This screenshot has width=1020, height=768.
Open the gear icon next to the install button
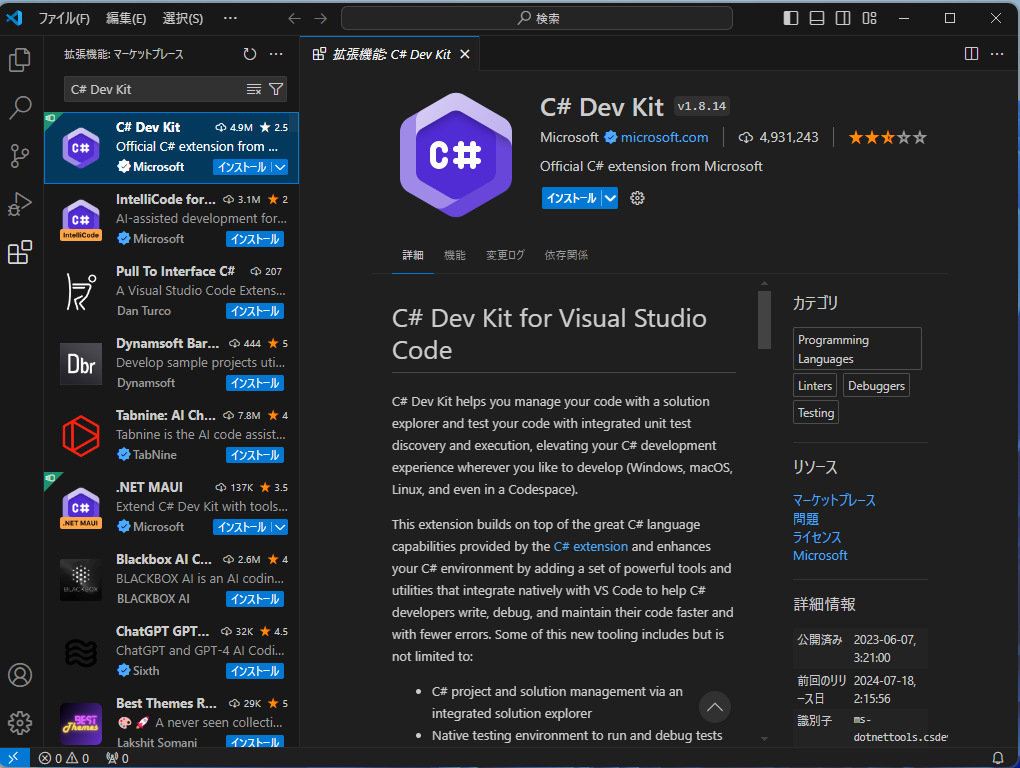(x=636, y=199)
